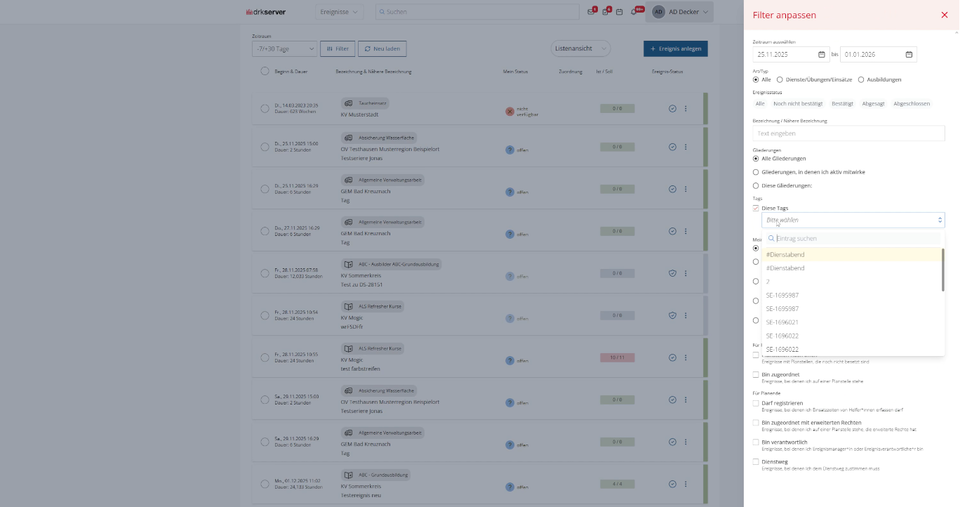Focus the Bezeichnung text input field
The width and height of the screenshot is (960, 507).
tap(848, 133)
